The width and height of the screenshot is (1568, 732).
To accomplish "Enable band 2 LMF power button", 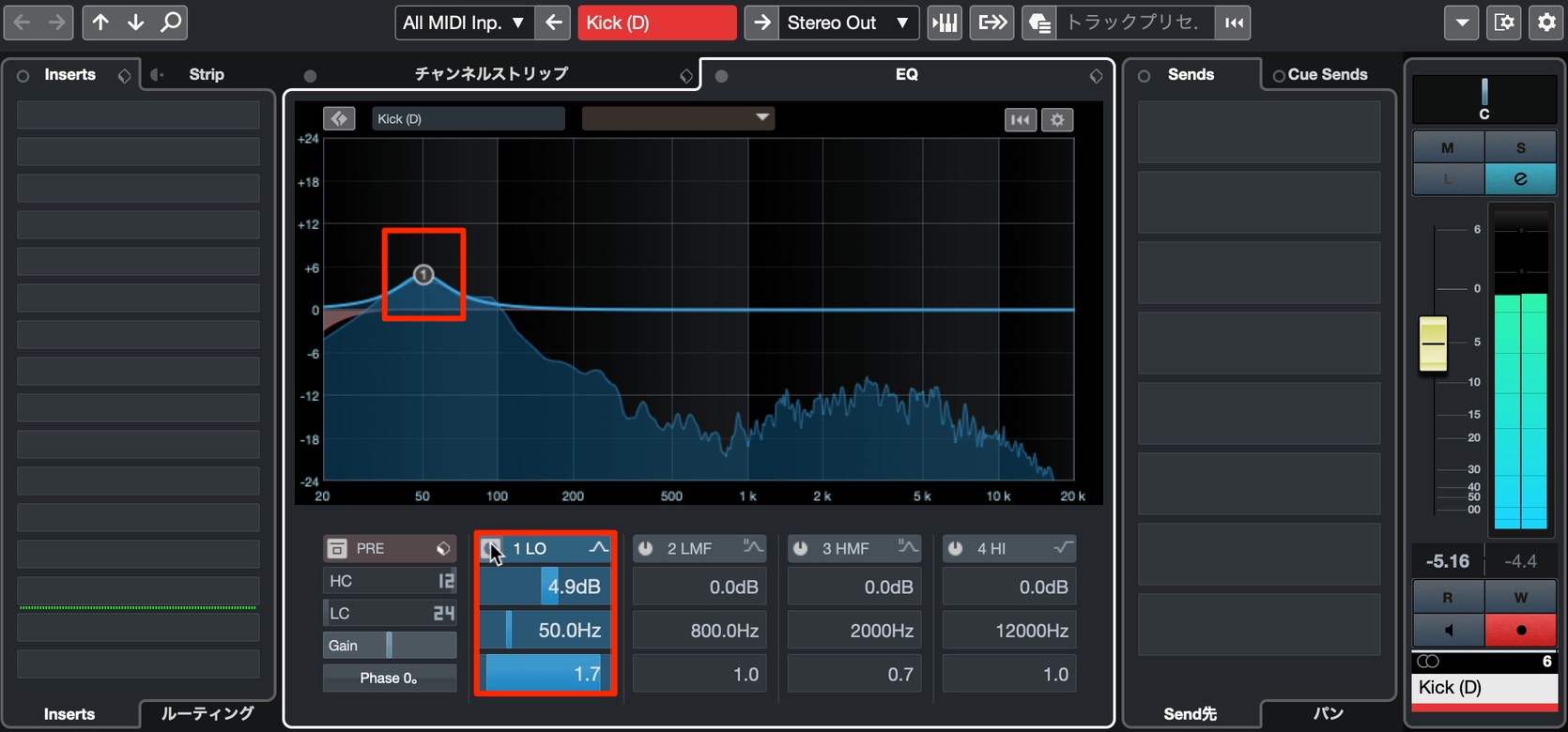I will tap(646, 548).
